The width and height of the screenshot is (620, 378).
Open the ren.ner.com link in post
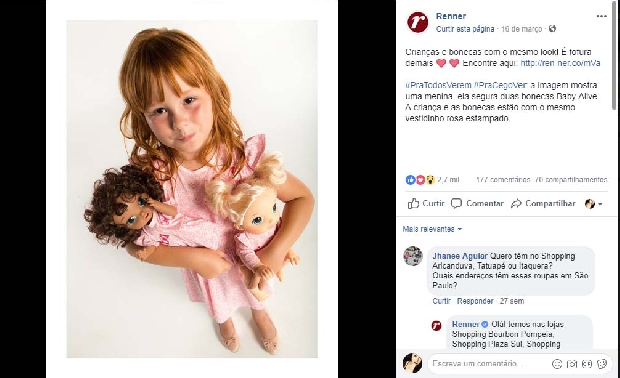560,63
